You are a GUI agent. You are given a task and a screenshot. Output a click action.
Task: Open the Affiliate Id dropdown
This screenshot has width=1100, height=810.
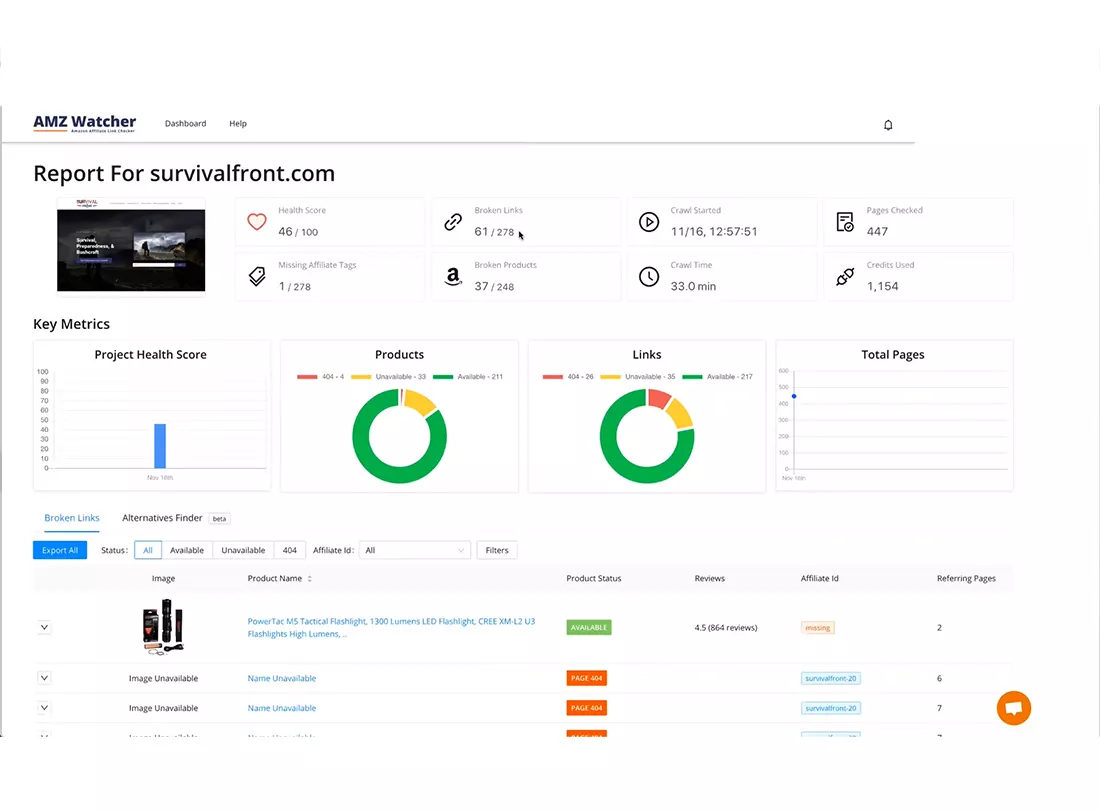415,551
